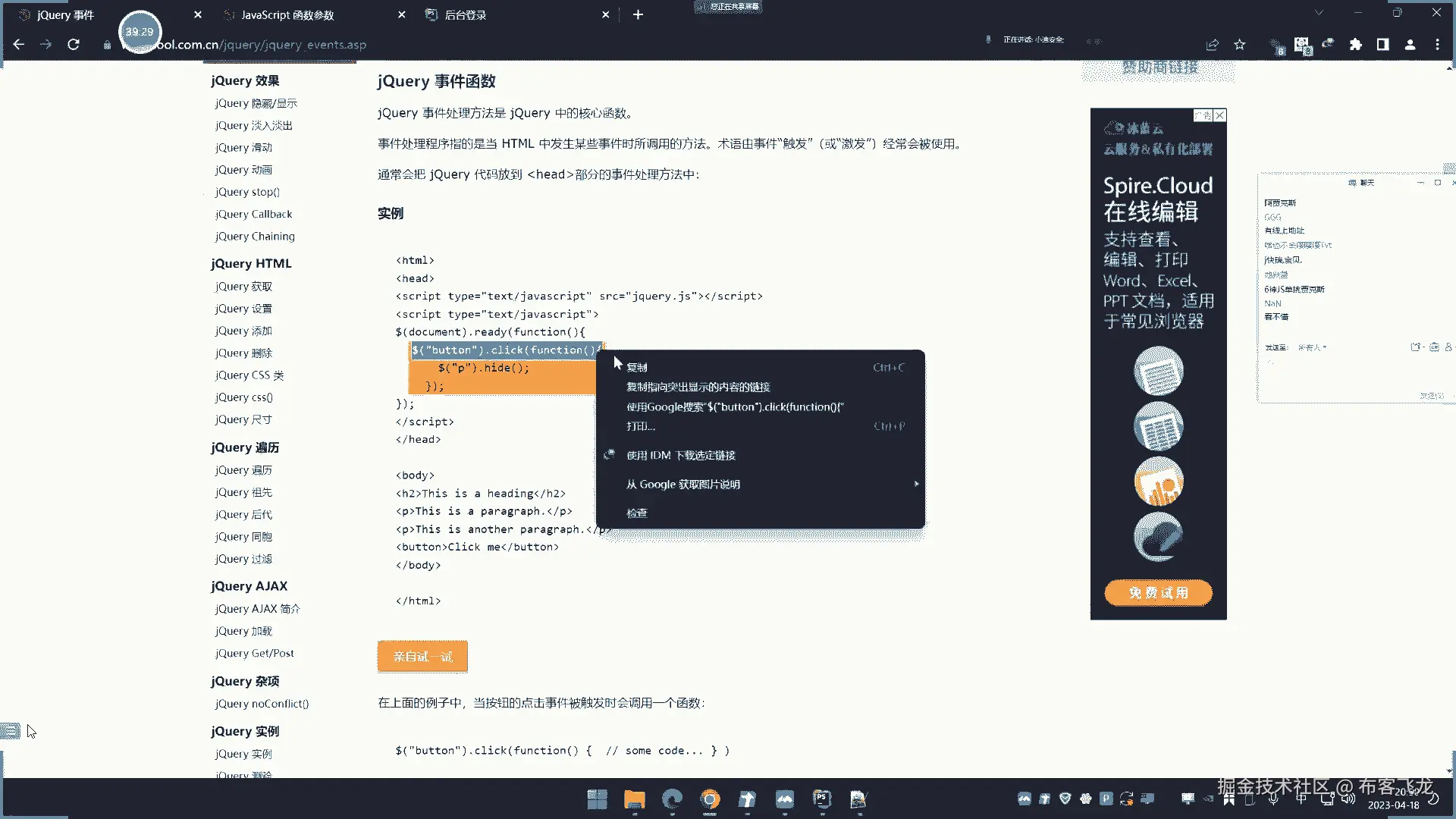Open the jQuery Callback sidebar link
Screen dimensions: 1456x819
tap(253, 215)
